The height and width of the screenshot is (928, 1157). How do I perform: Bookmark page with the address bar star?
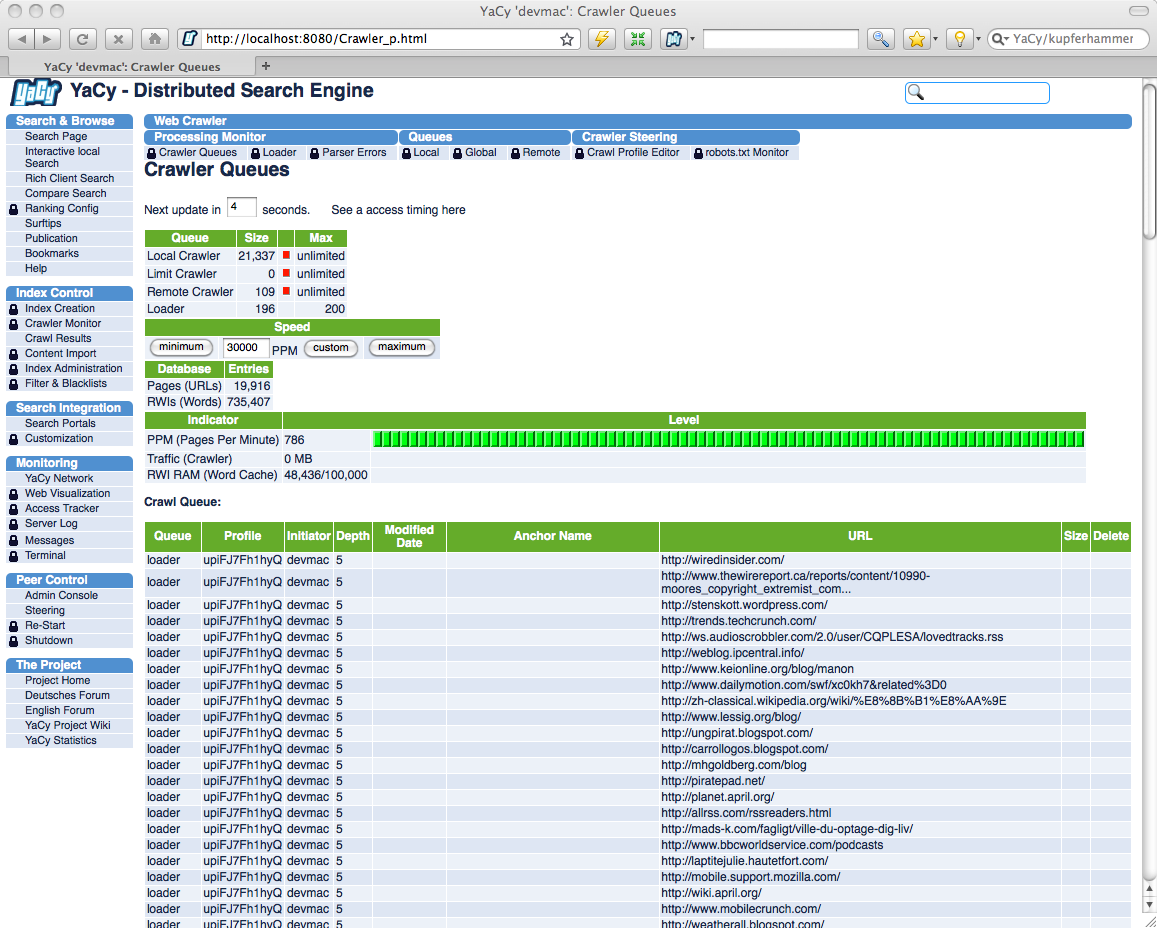point(567,40)
